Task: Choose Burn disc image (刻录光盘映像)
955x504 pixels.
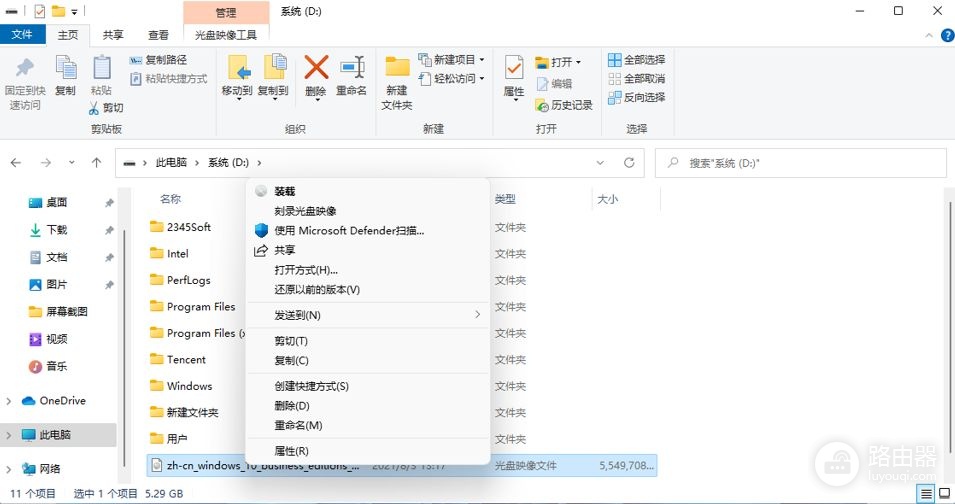Action: 368,211
